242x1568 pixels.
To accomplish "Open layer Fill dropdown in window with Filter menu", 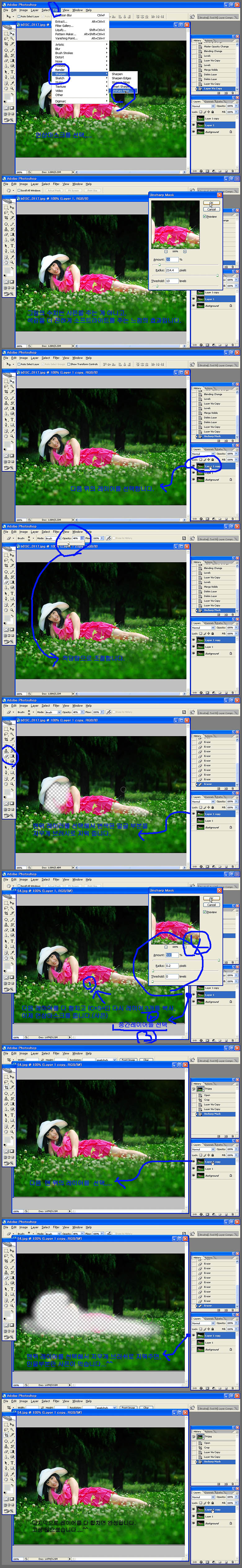I will click(236, 112).
